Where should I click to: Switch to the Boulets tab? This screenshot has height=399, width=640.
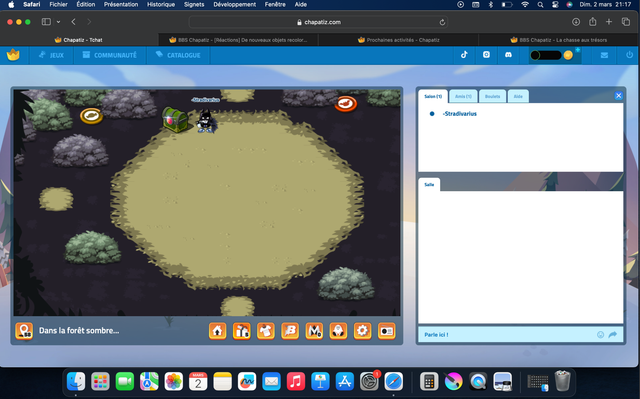click(x=492, y=96)
